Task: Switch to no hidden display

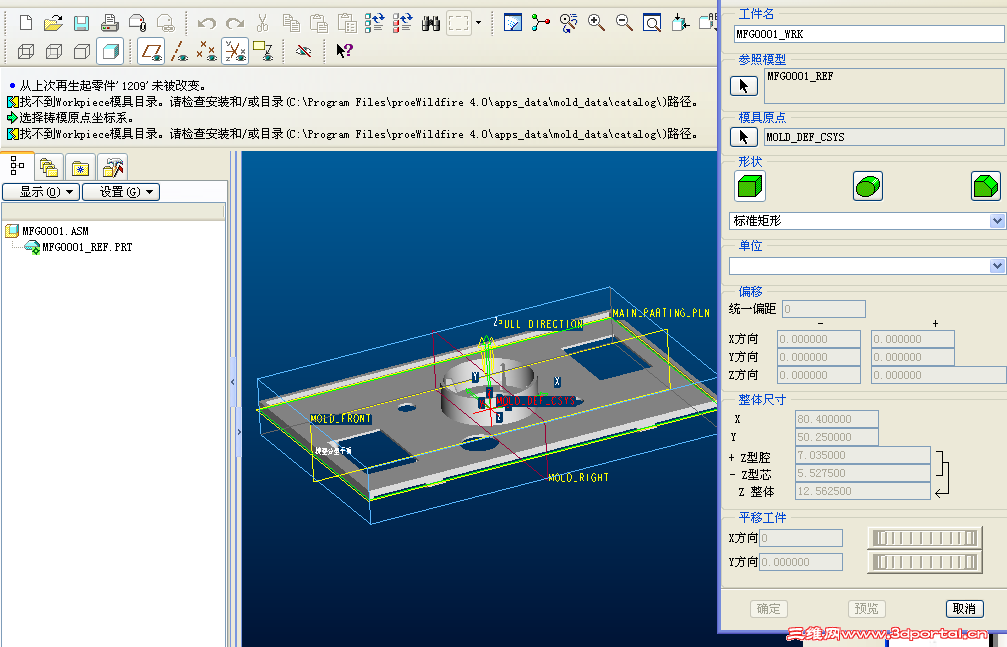Action: click(82, 51)
